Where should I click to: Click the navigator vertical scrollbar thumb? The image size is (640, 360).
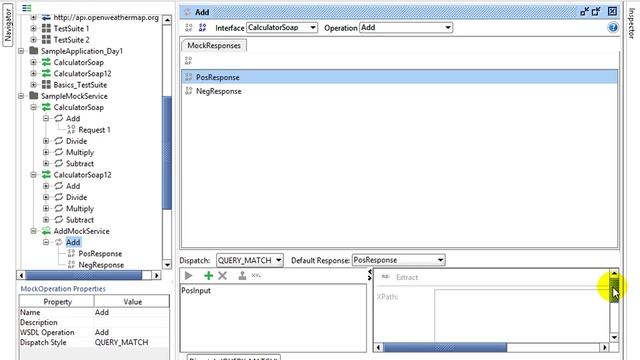click(x=167, y=153)
